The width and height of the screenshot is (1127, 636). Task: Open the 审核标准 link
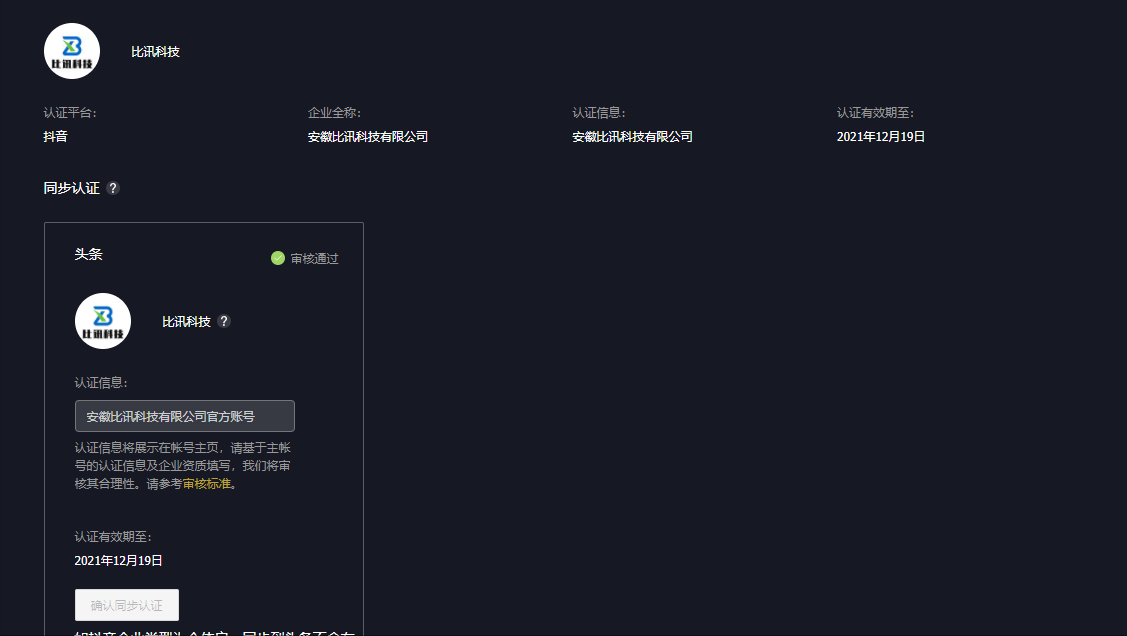click(x=207, y=482)
